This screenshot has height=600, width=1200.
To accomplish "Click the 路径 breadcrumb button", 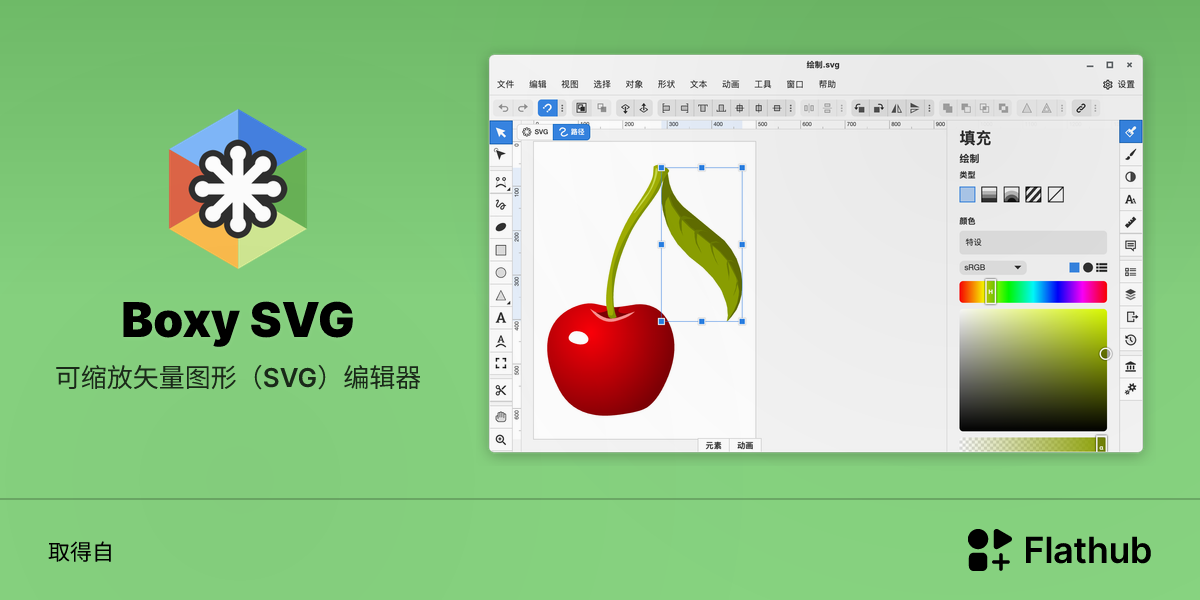I will point(572,132).
